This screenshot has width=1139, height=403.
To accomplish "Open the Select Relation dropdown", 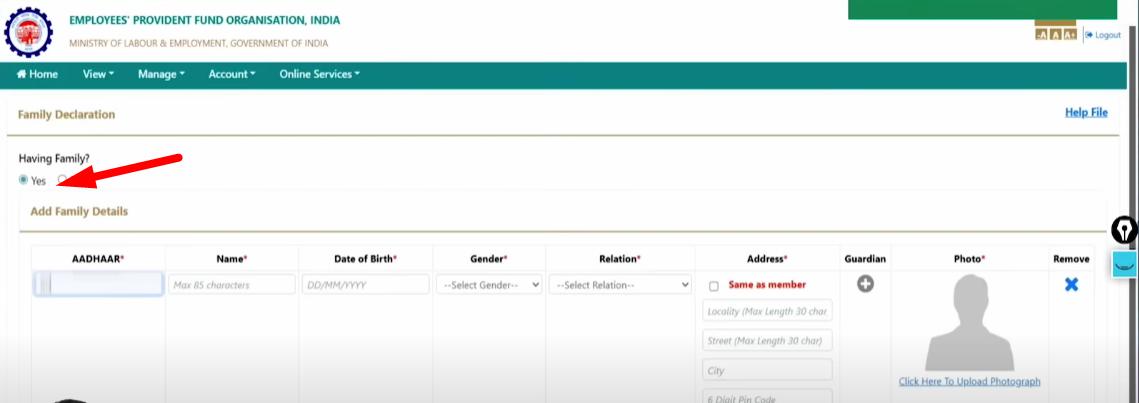I will (620, 285).
